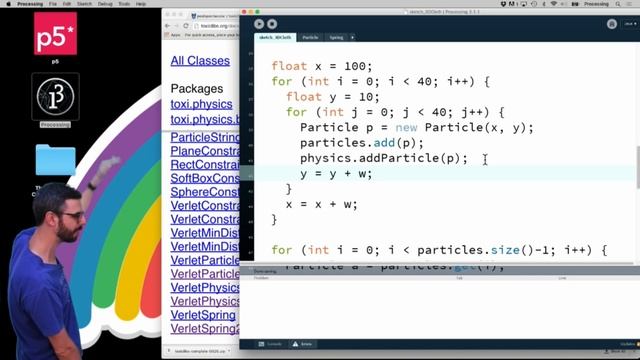Open the toxi.physics.b package link
The width and height of the screenshot is (640, 360).
click(205, 120)
